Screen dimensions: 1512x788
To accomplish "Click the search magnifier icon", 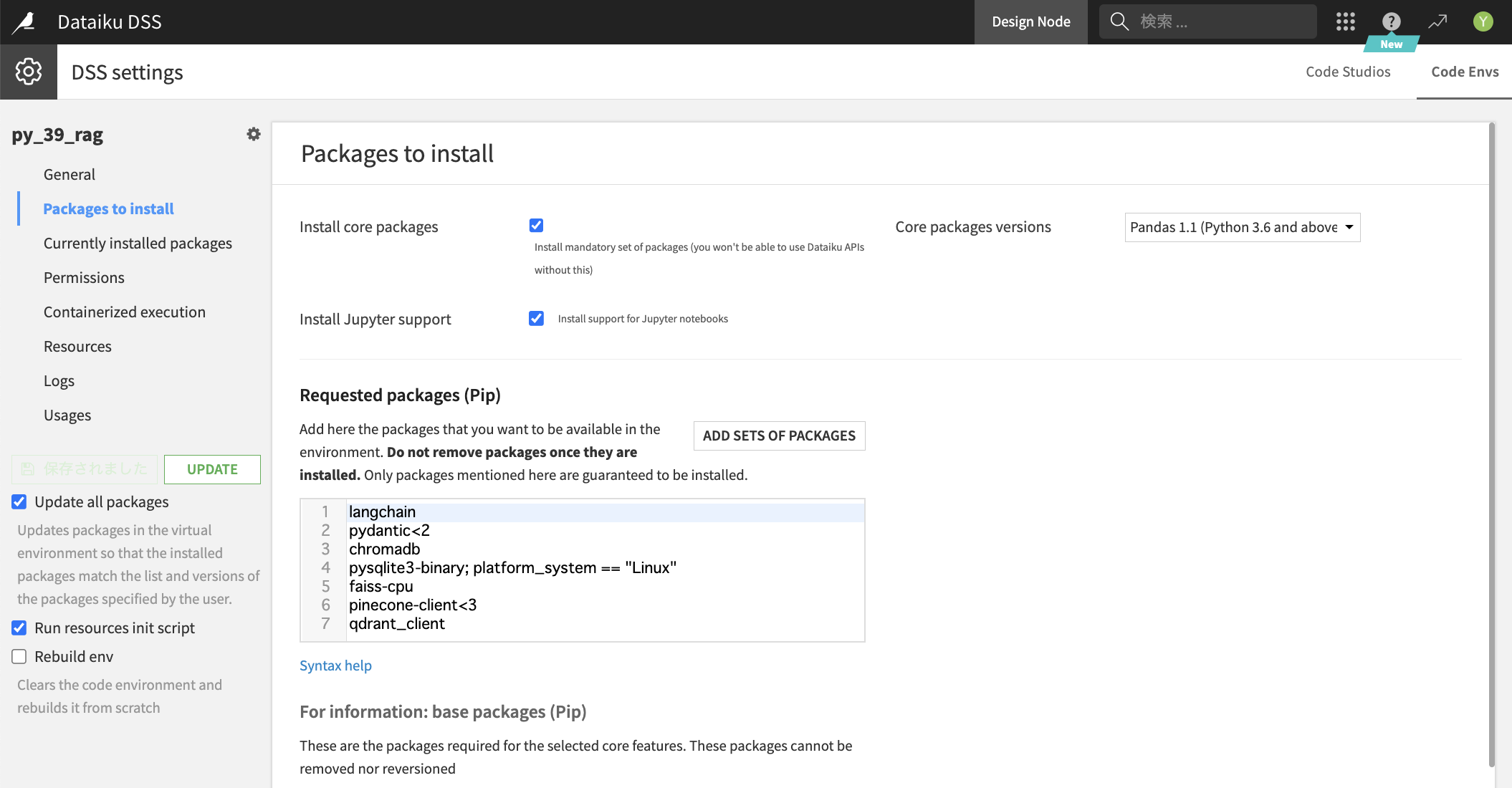I will [1119, 21].
